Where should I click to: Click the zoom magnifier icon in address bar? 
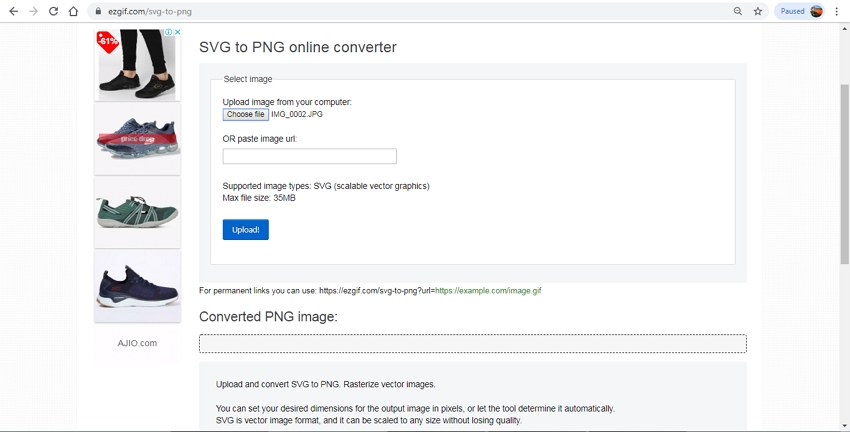[738, 11]
